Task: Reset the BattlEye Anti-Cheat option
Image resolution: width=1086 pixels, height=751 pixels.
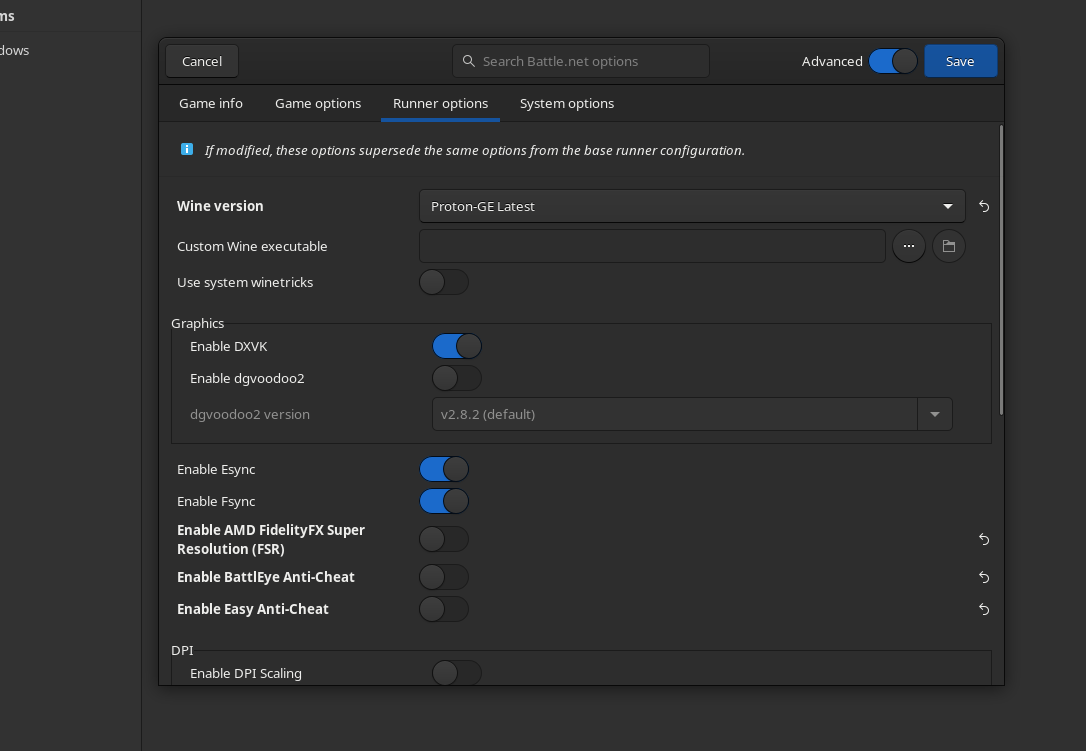Action: (983, 577)
